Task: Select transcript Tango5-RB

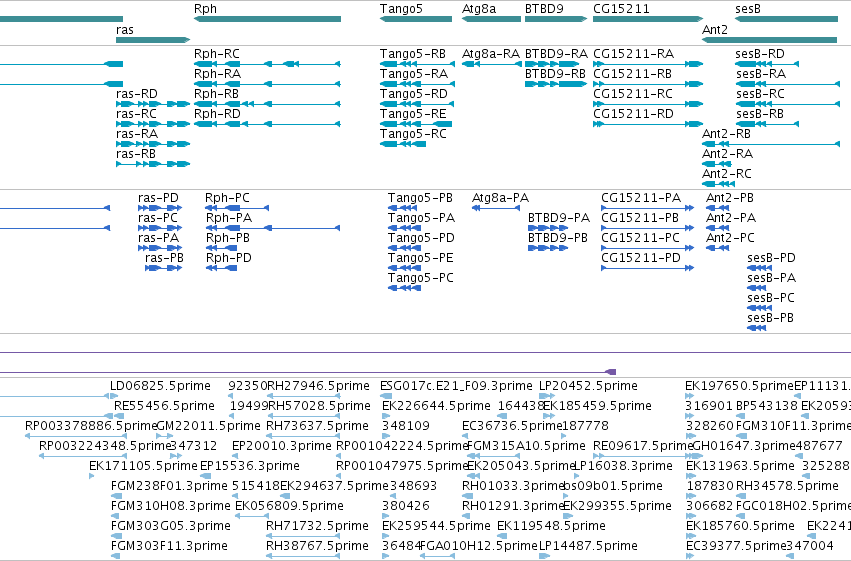Action: pyautogui.click(x=412, y=54)
